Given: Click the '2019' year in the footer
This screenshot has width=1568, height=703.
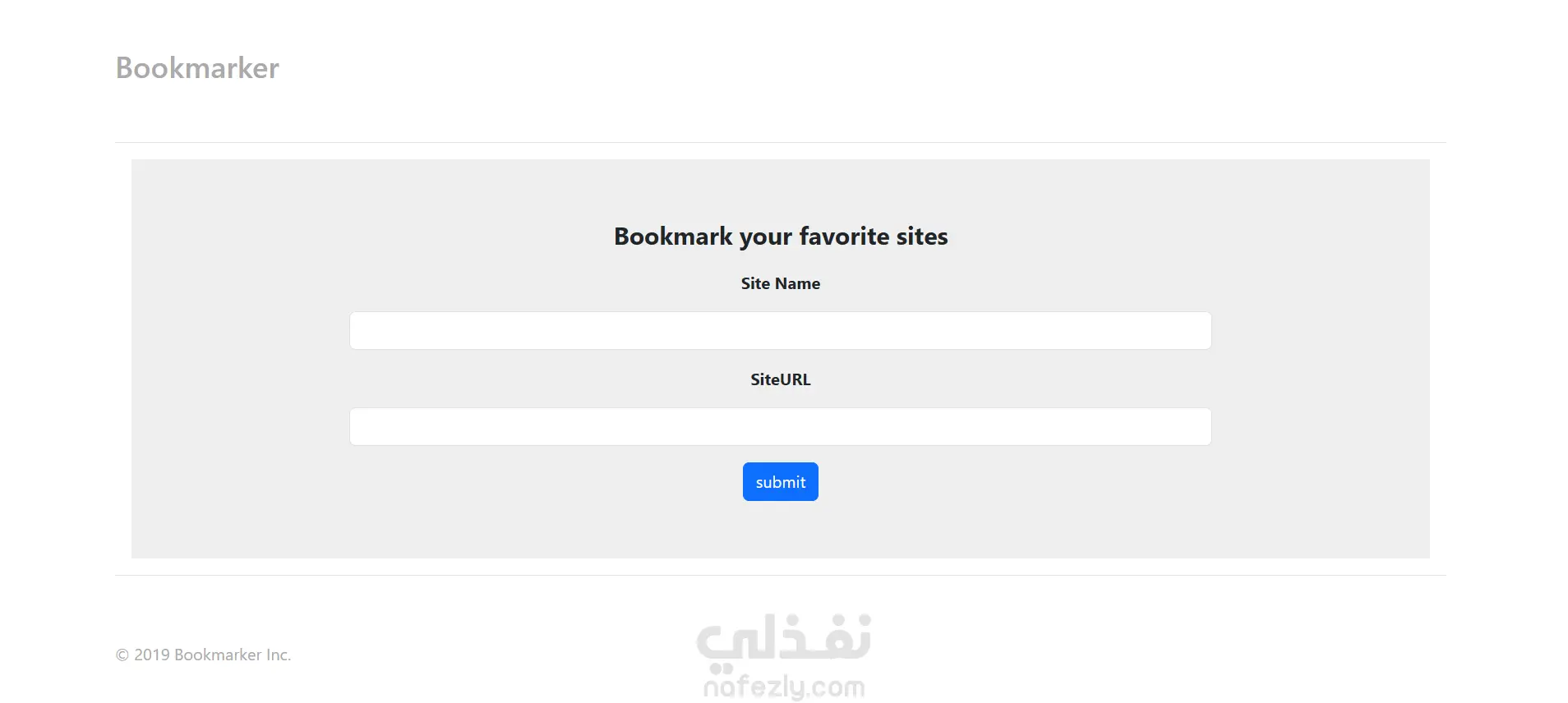Looking at the screenshot, I should tap(152, 655).
